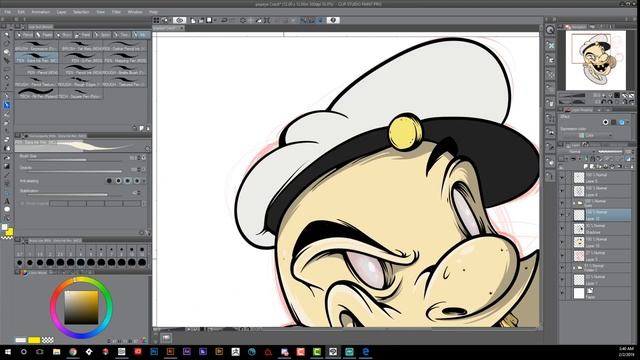Select the rectangle selection marquee tool

pyautogui.click(x=7, y=69)
